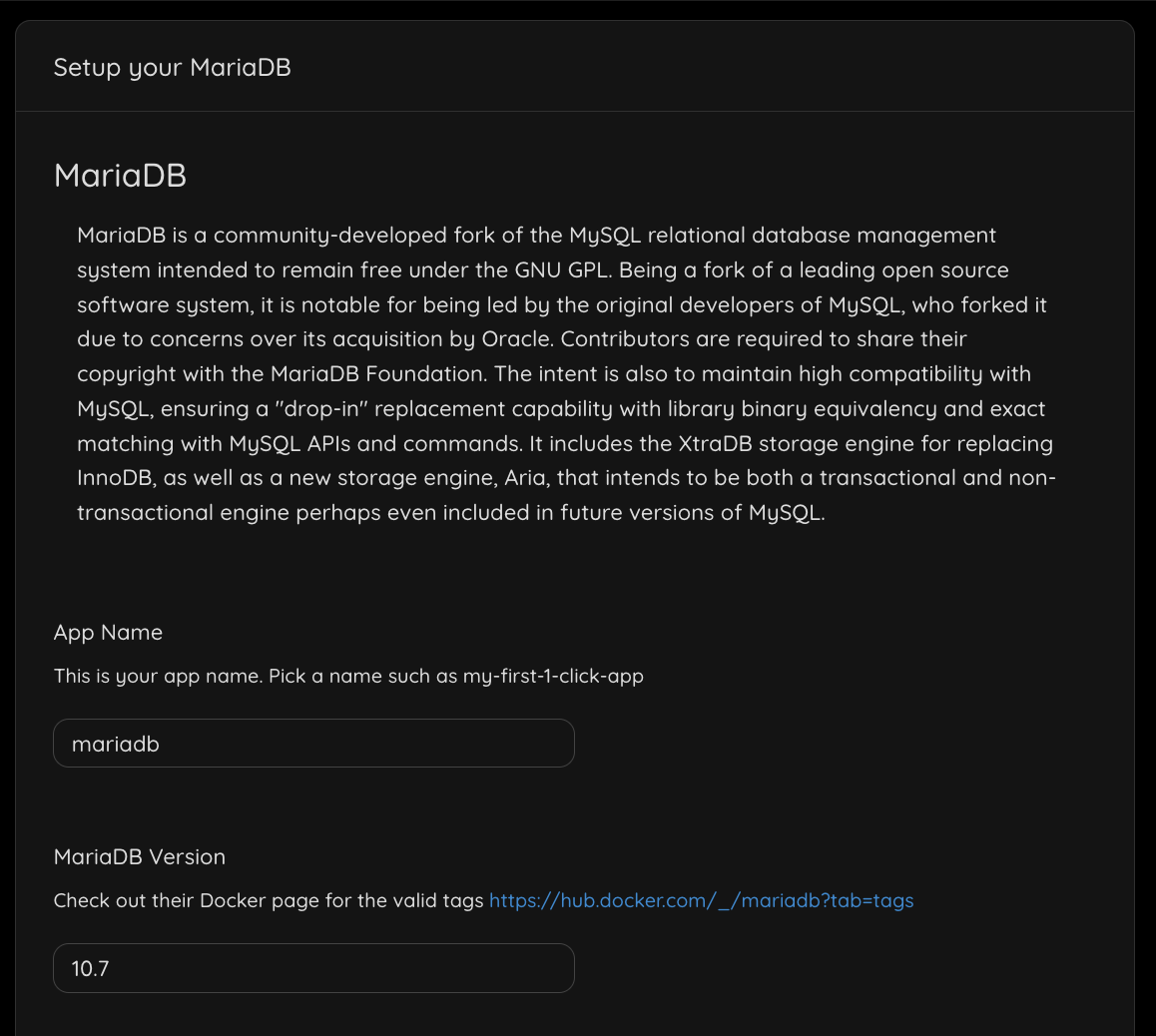Focus the MariaDB Version input field
Viewport: 1156px width, 1036px height.
(313, 968)
